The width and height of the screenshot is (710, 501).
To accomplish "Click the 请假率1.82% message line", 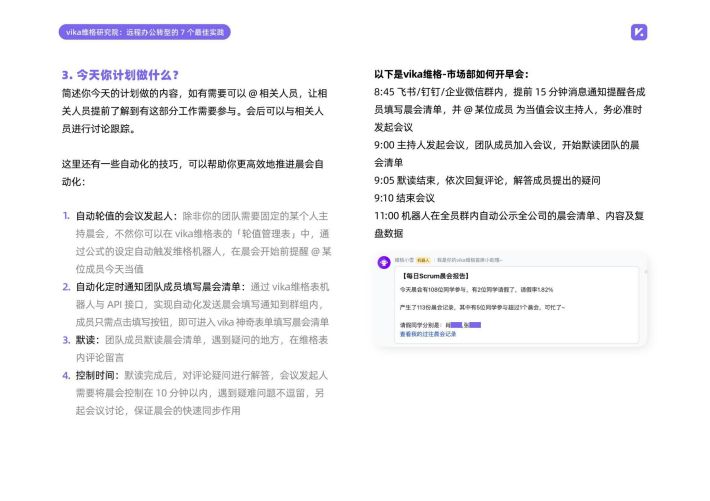I will click(476, 289).
